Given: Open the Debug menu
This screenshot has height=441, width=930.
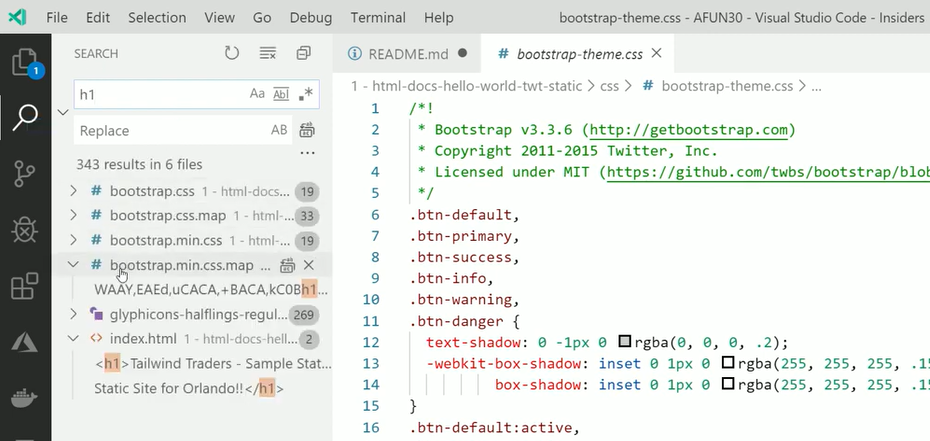Looking at the screenshot, I should pos(311,18).
